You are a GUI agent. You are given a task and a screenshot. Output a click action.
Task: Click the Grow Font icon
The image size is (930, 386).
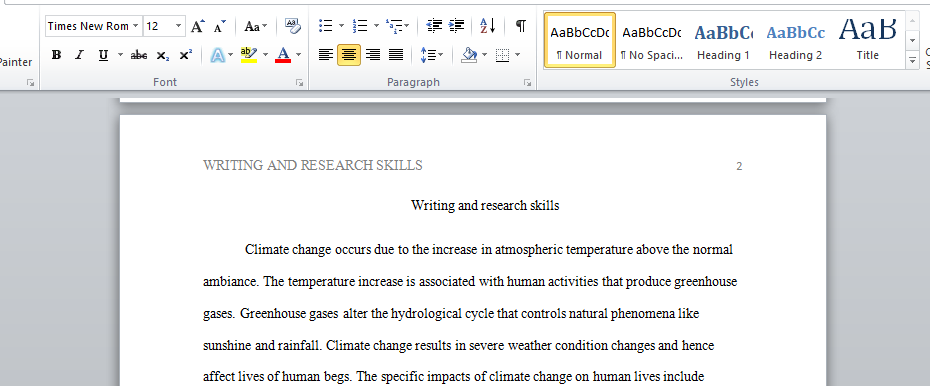198,26
